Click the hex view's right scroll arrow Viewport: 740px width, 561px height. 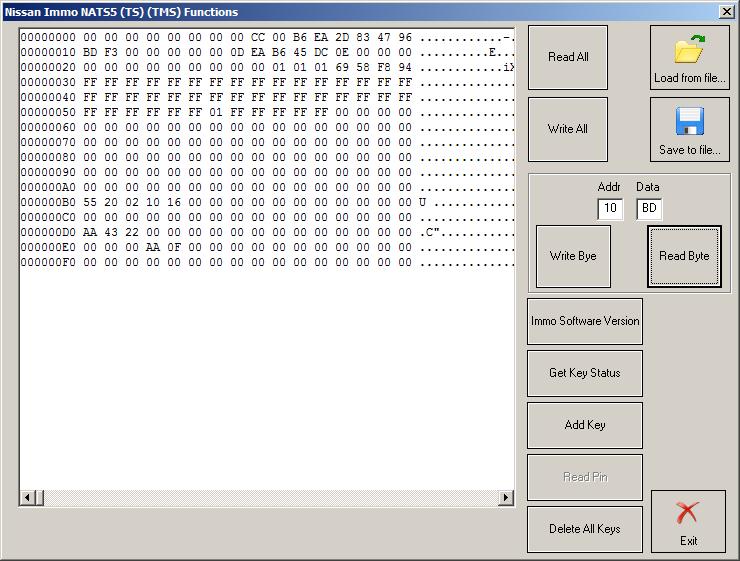click(x=506, y=498)
